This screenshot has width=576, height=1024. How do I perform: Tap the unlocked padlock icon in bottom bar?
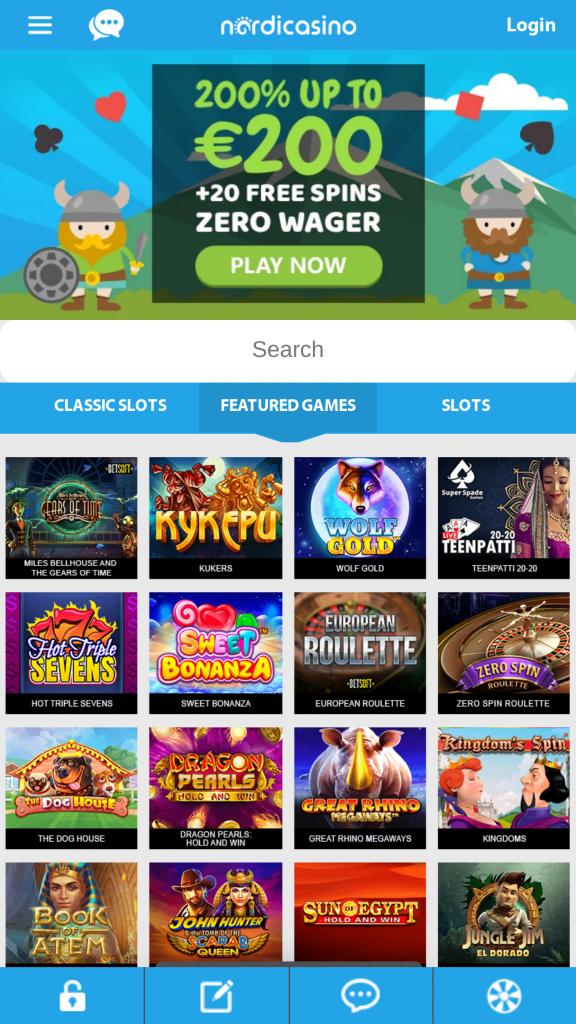pyautogui.click(x=72, y=997)
